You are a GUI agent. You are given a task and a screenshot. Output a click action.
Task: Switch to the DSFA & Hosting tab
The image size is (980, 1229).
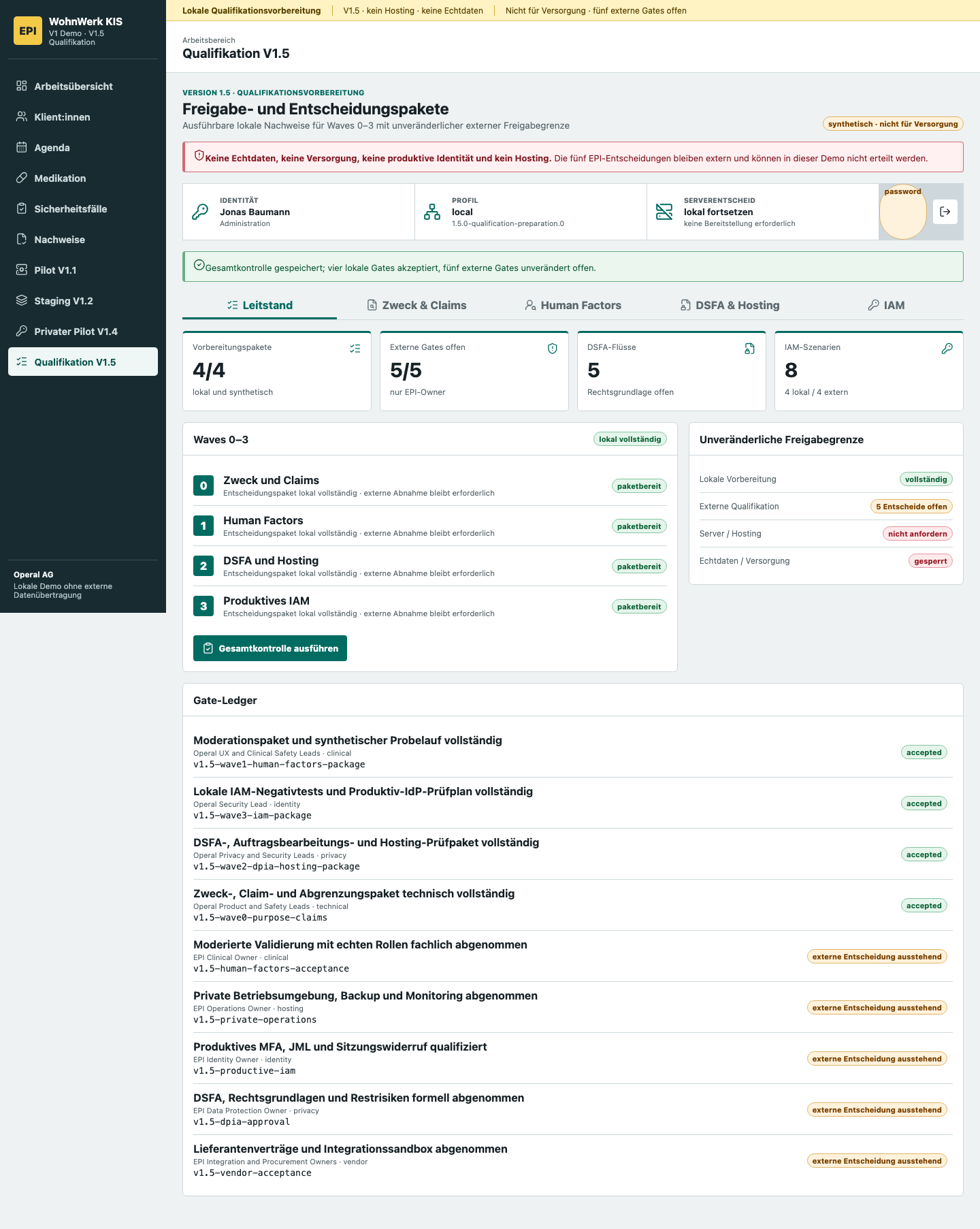[730, 305]
